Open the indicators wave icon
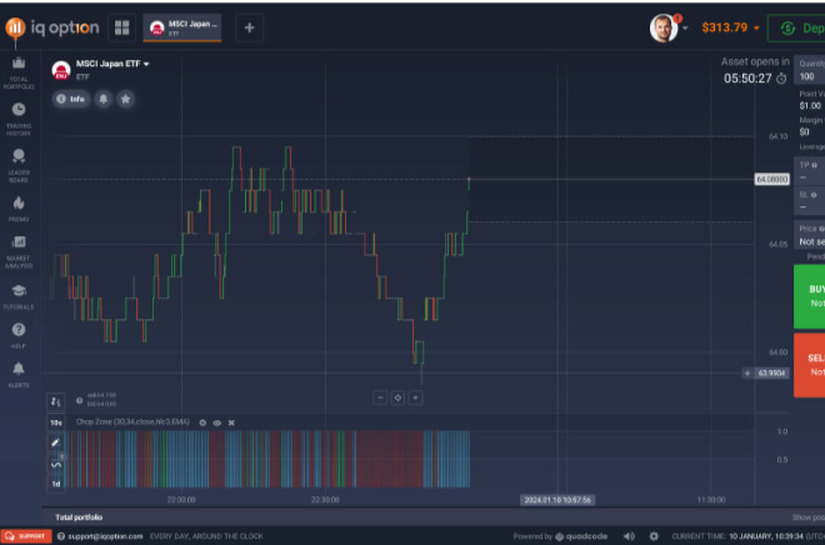 coord(56,464)
